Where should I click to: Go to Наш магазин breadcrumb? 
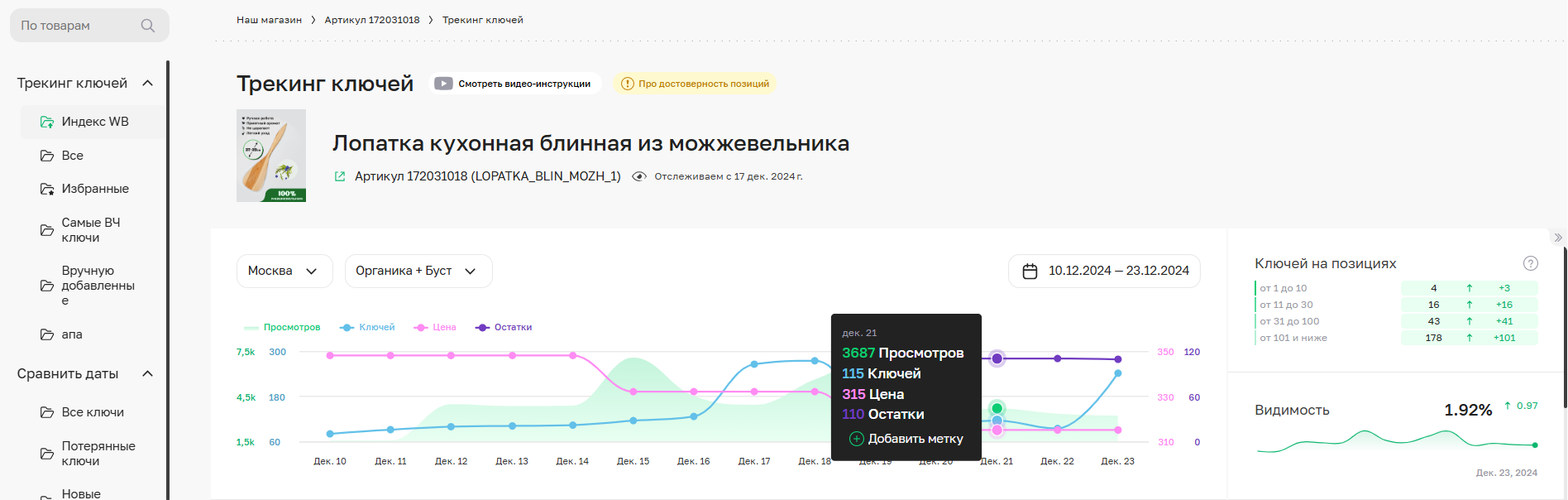[x=269, y=20]
